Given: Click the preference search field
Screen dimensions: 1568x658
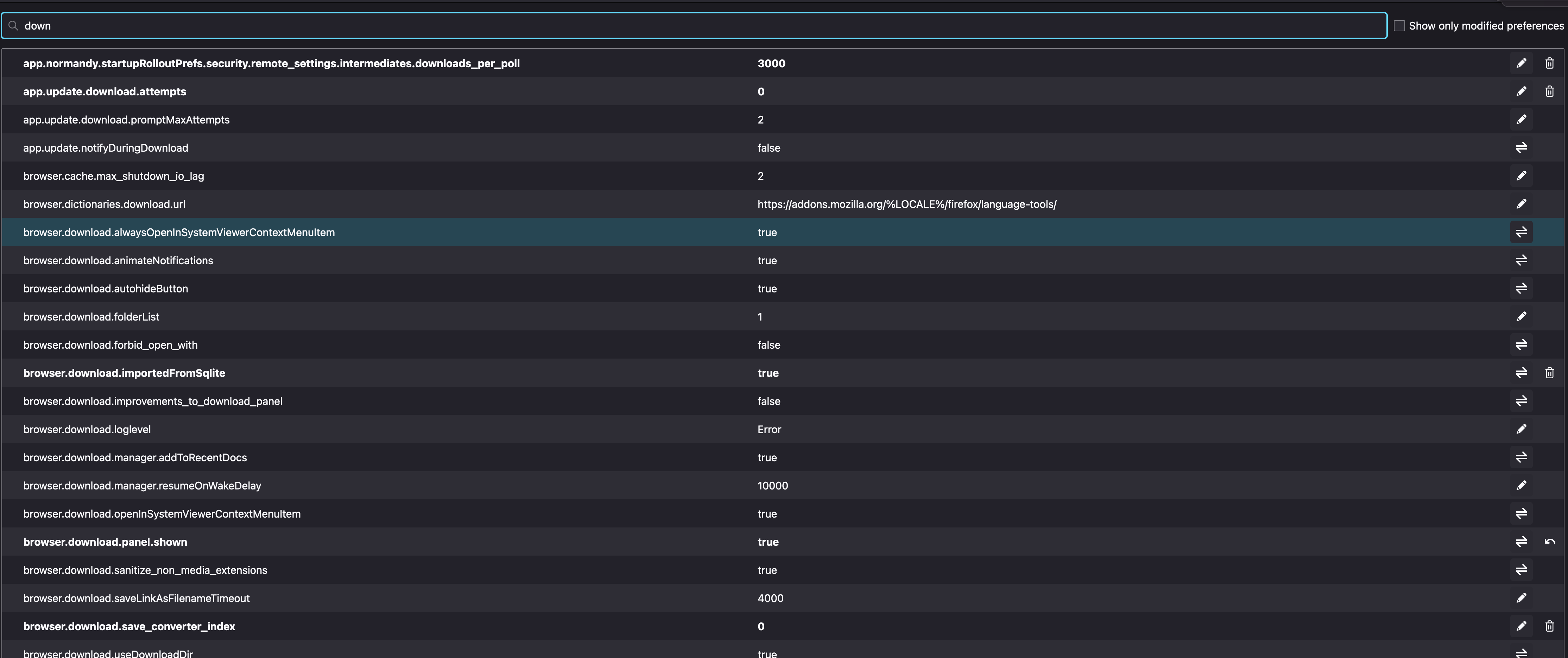Looking at the screenshot, I should (x=694, y=26).
